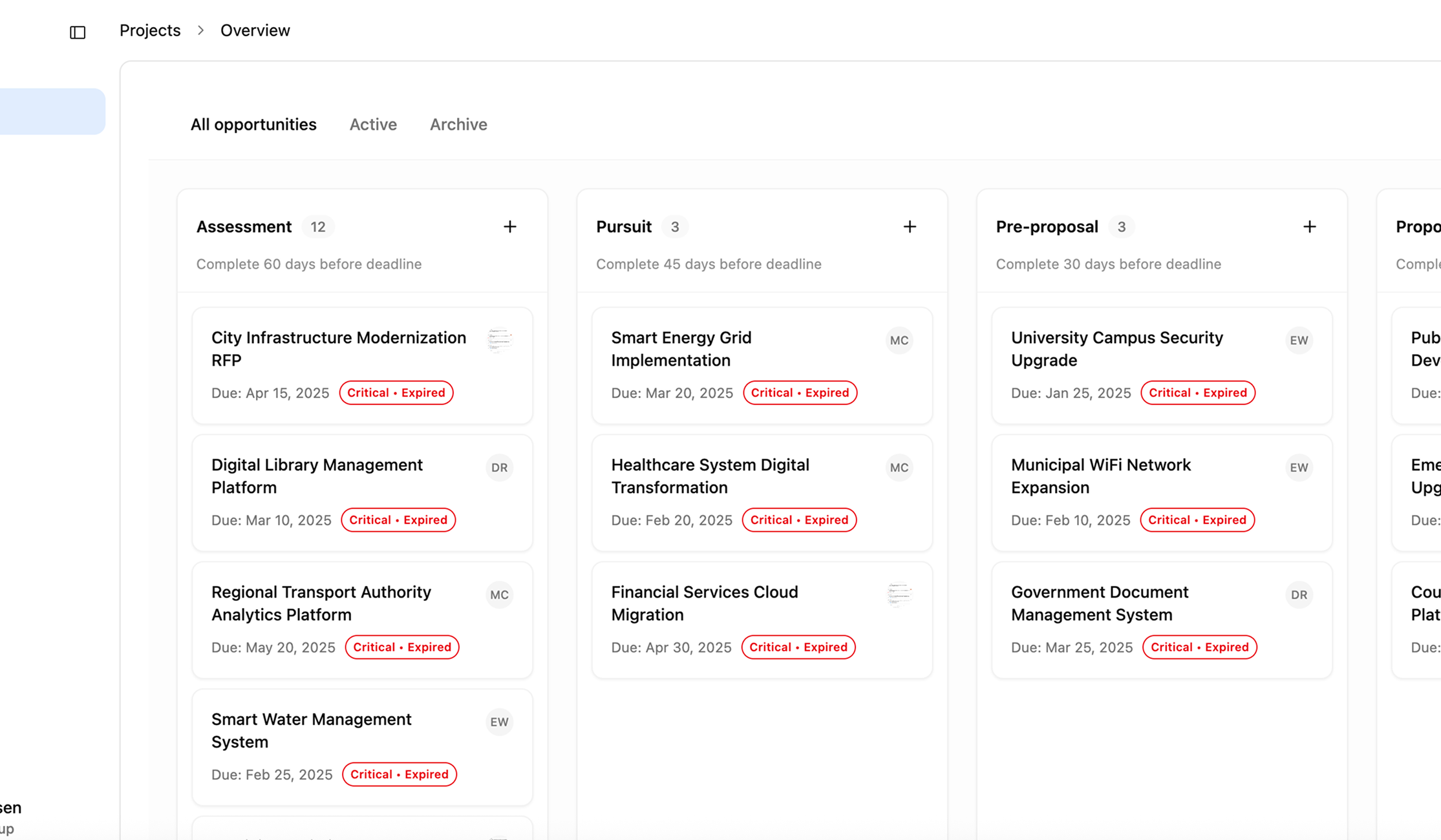Select highlighted sidebar navigation item
Screen dimensions: 1441x840
tap(52, 112)
